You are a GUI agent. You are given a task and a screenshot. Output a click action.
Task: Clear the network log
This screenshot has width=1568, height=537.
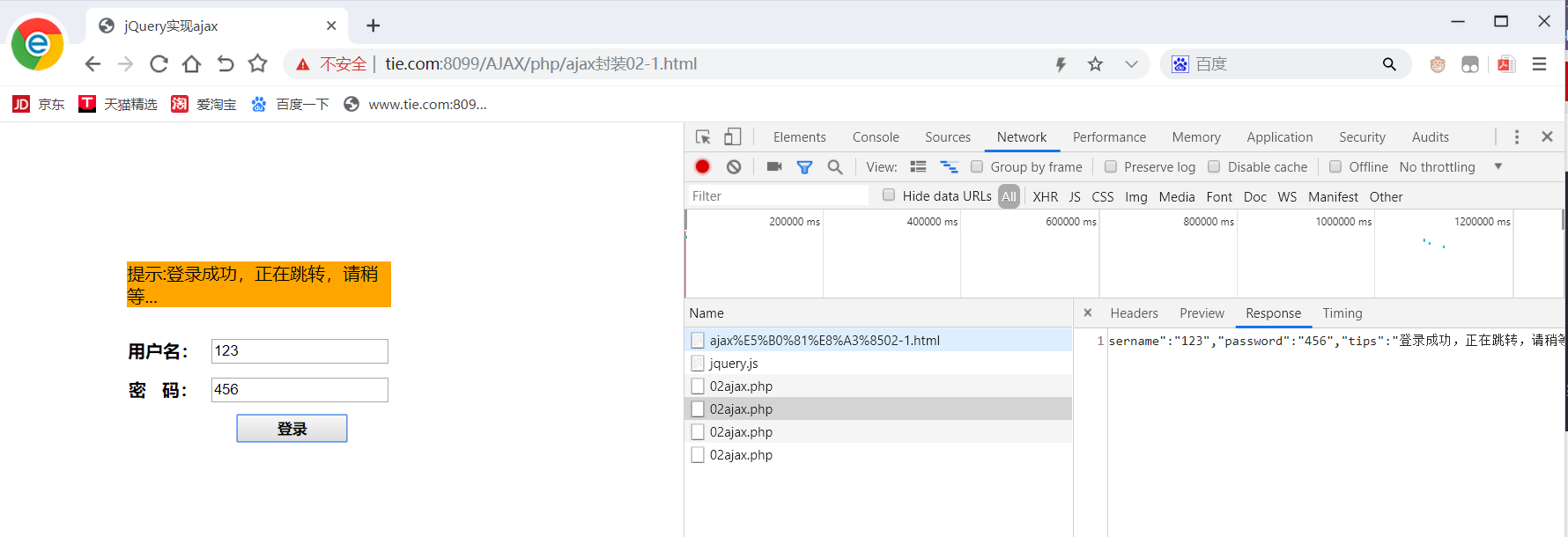734,166
